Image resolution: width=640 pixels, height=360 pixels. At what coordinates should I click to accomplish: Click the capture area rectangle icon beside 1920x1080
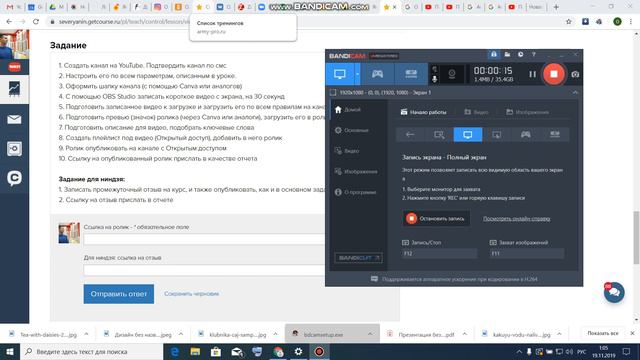pyautogui.click(x=333, y=93)
